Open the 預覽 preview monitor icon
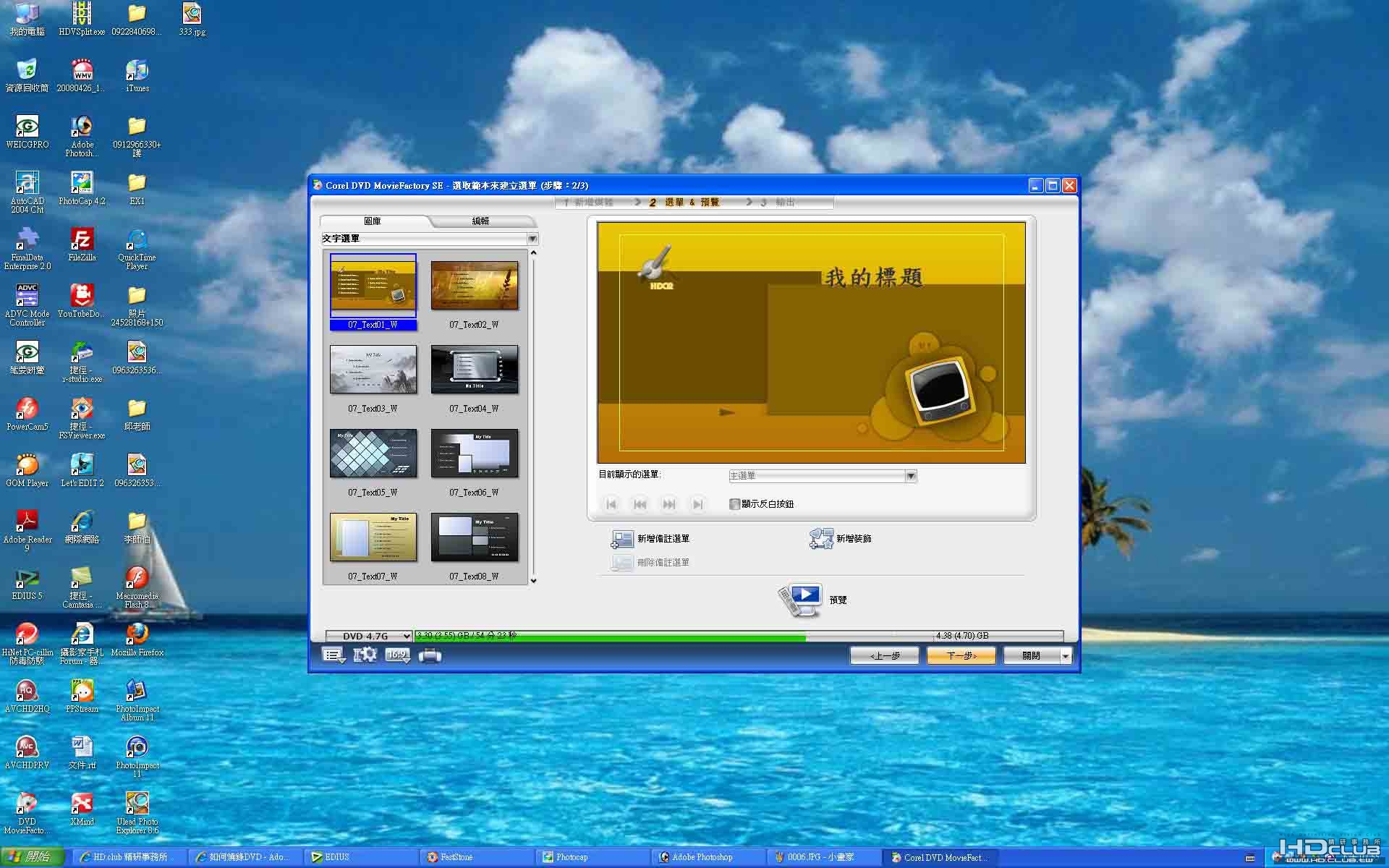Image resolution: width=1389 pixels, height=868 pixels. pos(802,600)
